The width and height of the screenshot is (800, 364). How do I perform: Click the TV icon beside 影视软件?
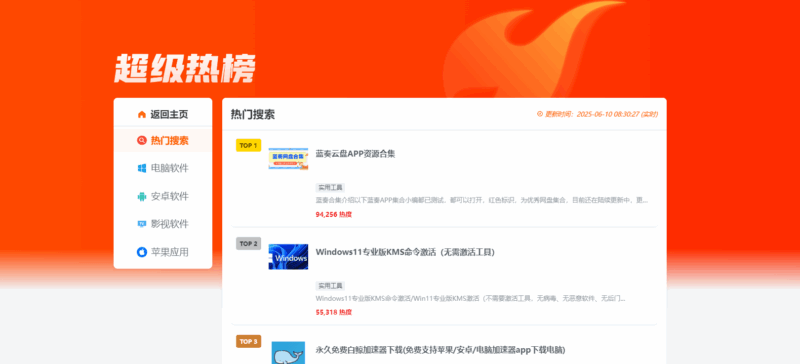tap(142, 224)
